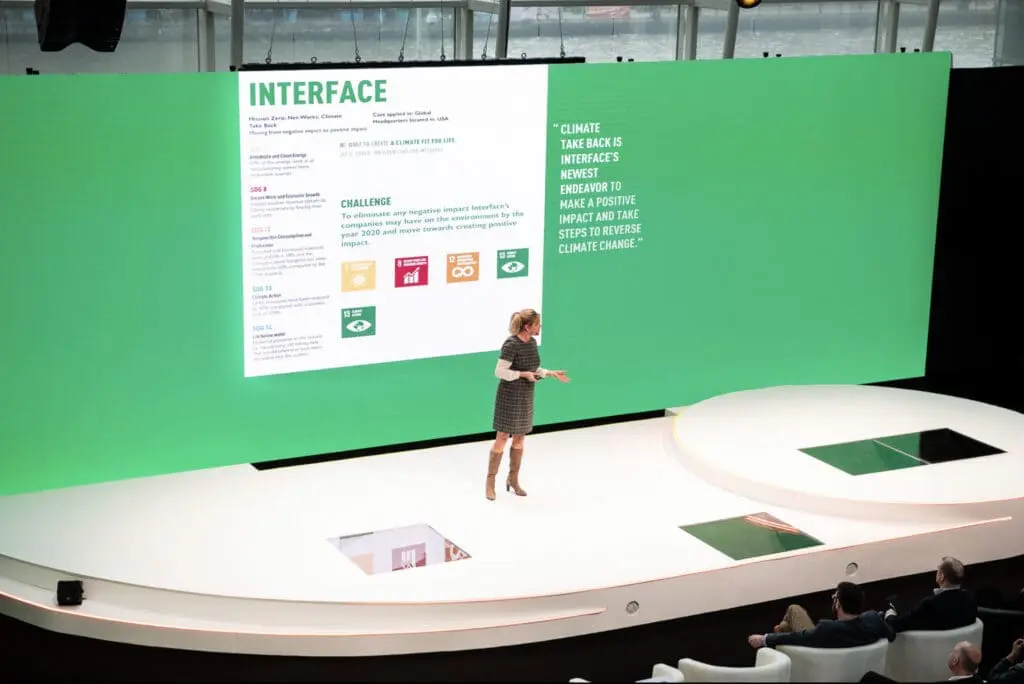
Task: Click the red SDG 8 growth chart icon
Action: pyautogui.click(x=411, y=271)
